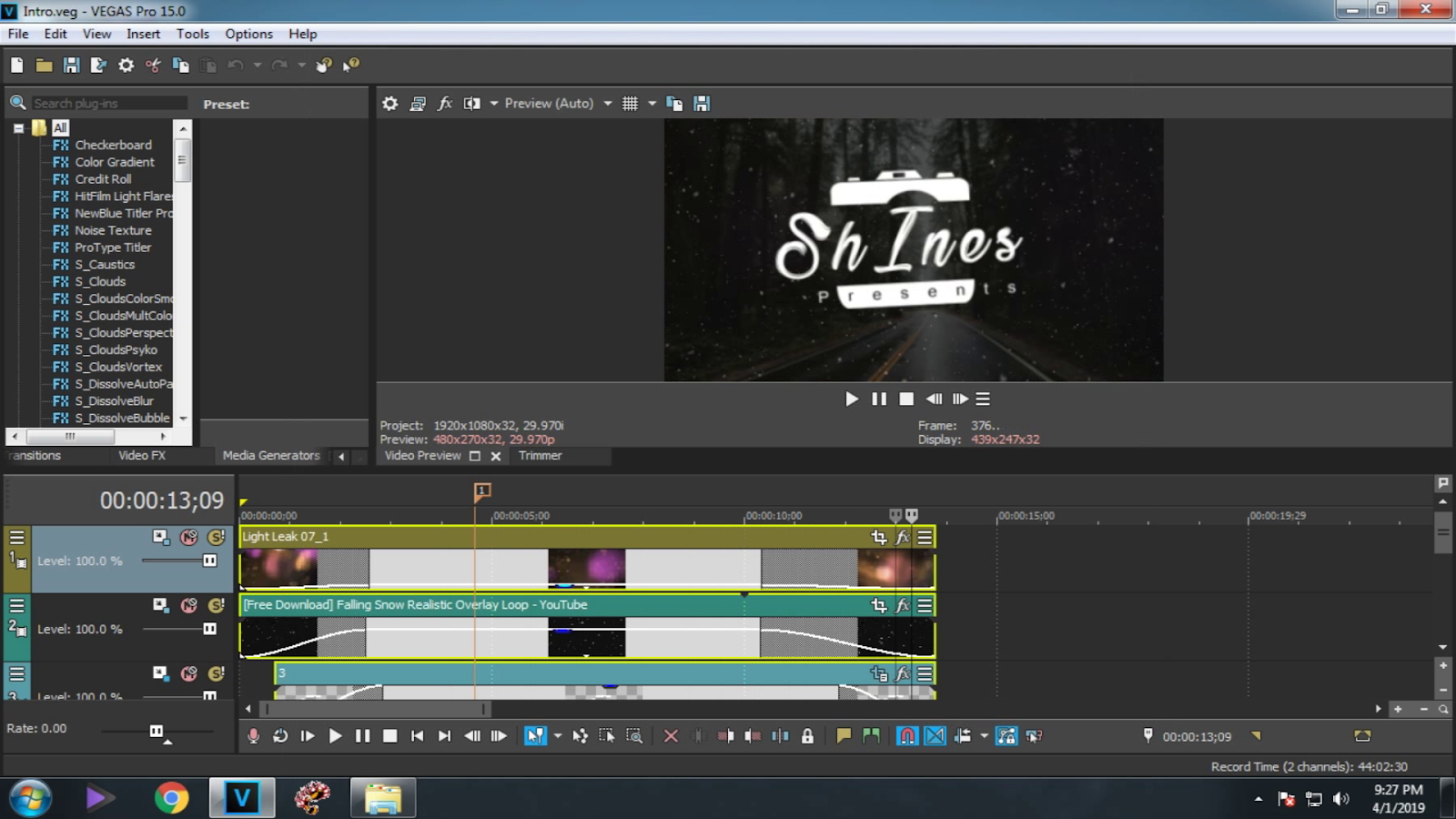The image size is (1456, 819).
Task: Toggle Auto Ripple button
Action: click(x=963, y=736)
